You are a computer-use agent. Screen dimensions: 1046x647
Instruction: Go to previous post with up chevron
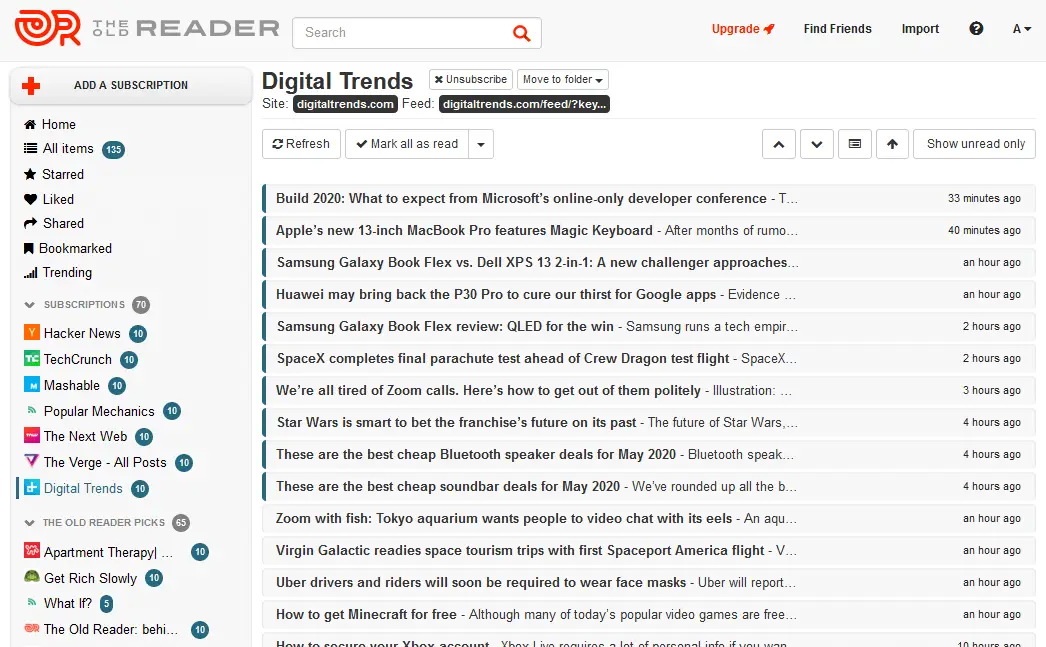tap(778, 144)
